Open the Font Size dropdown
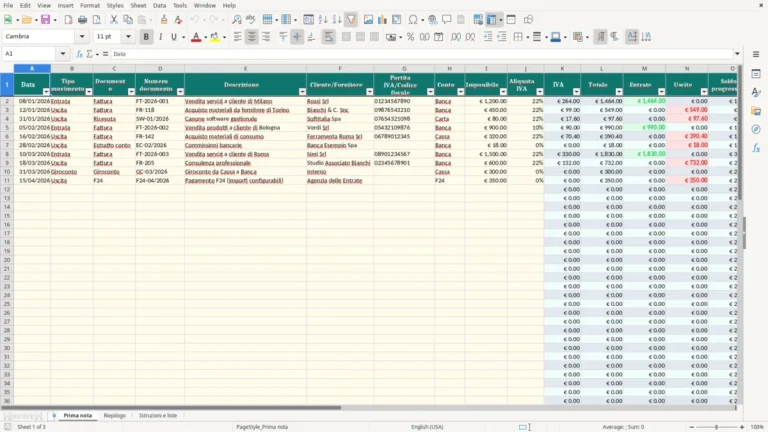768x432 pixels. click(128, 37)
